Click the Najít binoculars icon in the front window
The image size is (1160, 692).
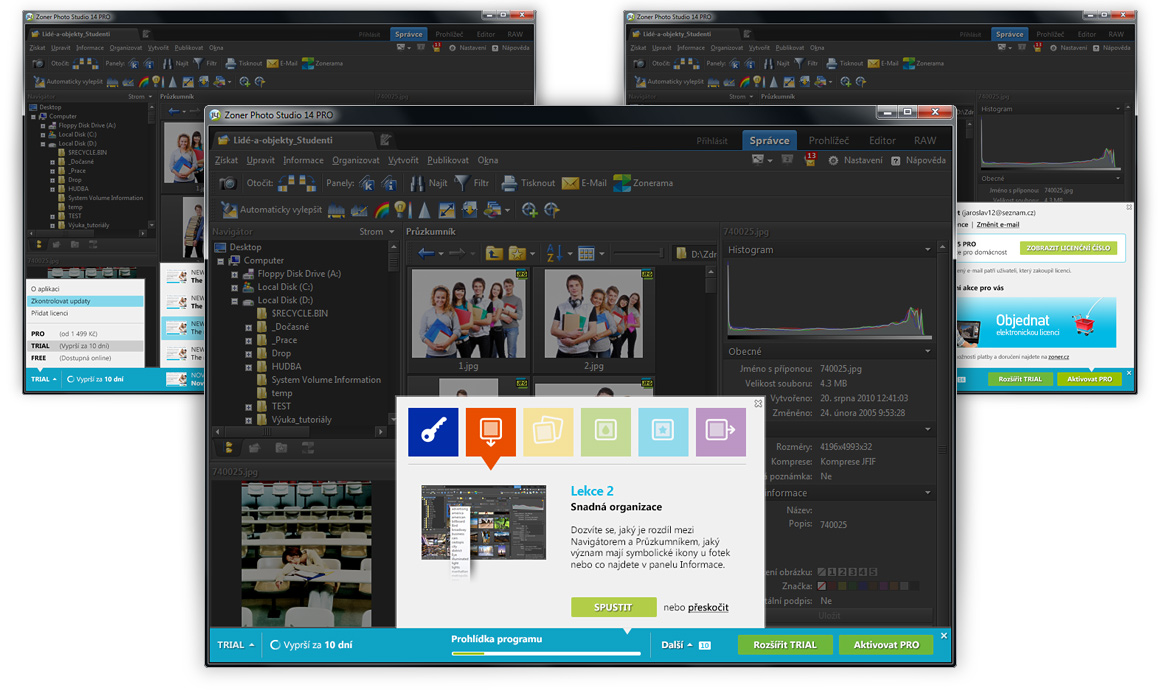point(417,183)
